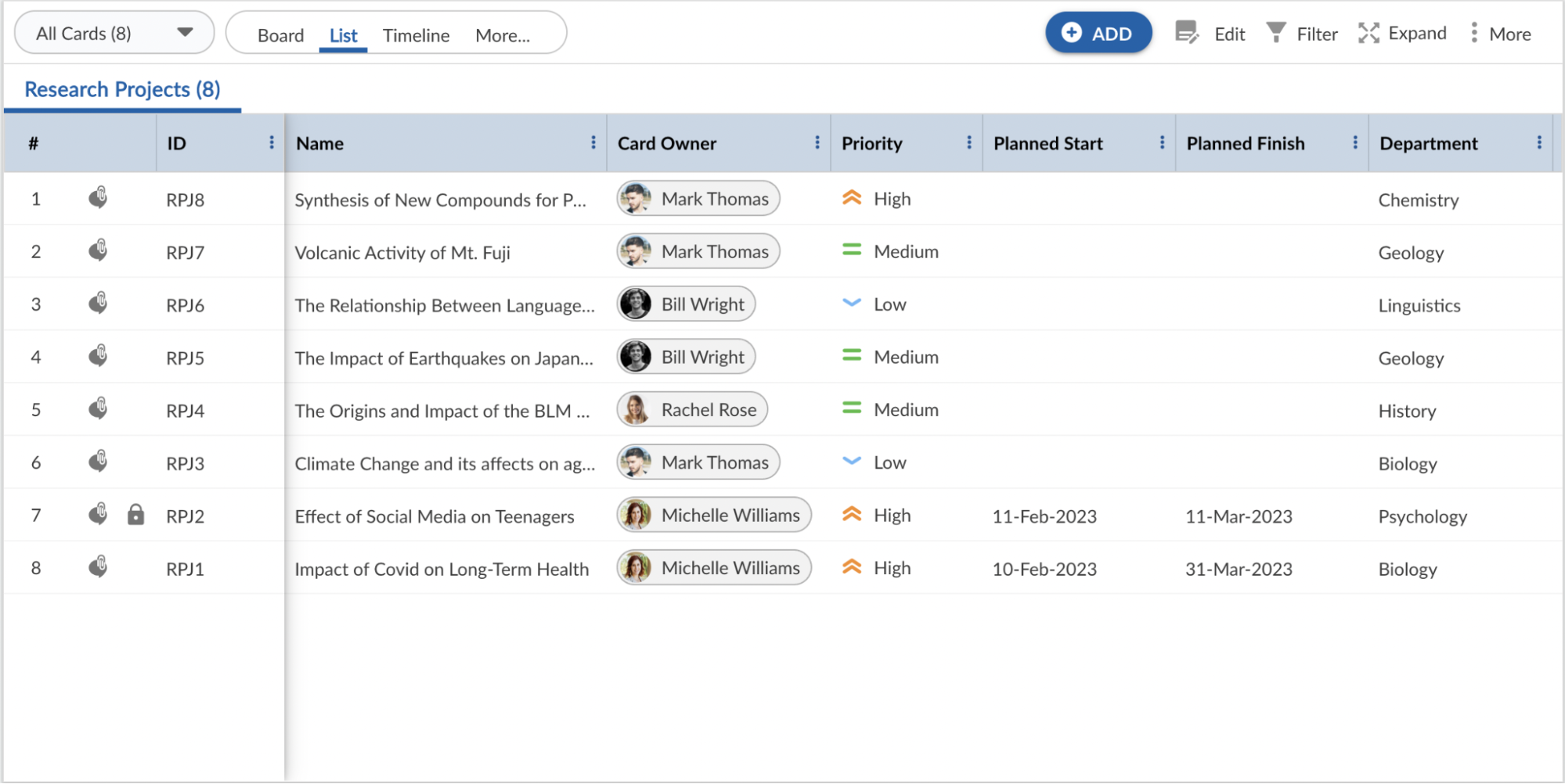Click the Medium priority indicator for RPJ5

[x=852, y=357]
